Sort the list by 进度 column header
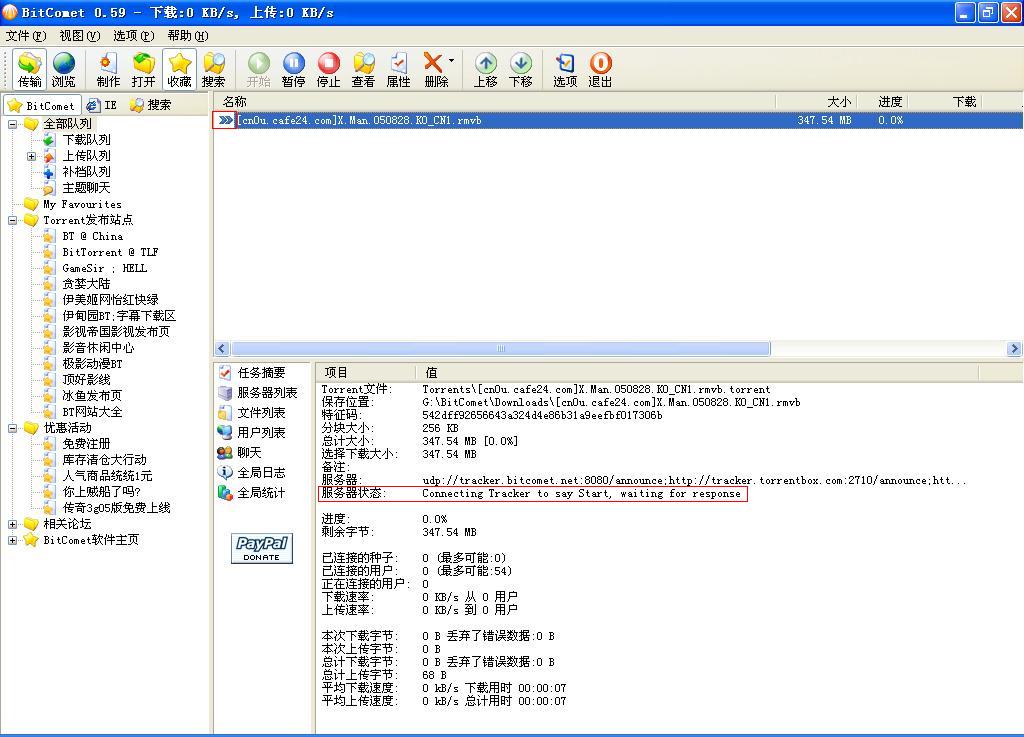This screenshot has width=1024, height=737. (x=882, y=102)
